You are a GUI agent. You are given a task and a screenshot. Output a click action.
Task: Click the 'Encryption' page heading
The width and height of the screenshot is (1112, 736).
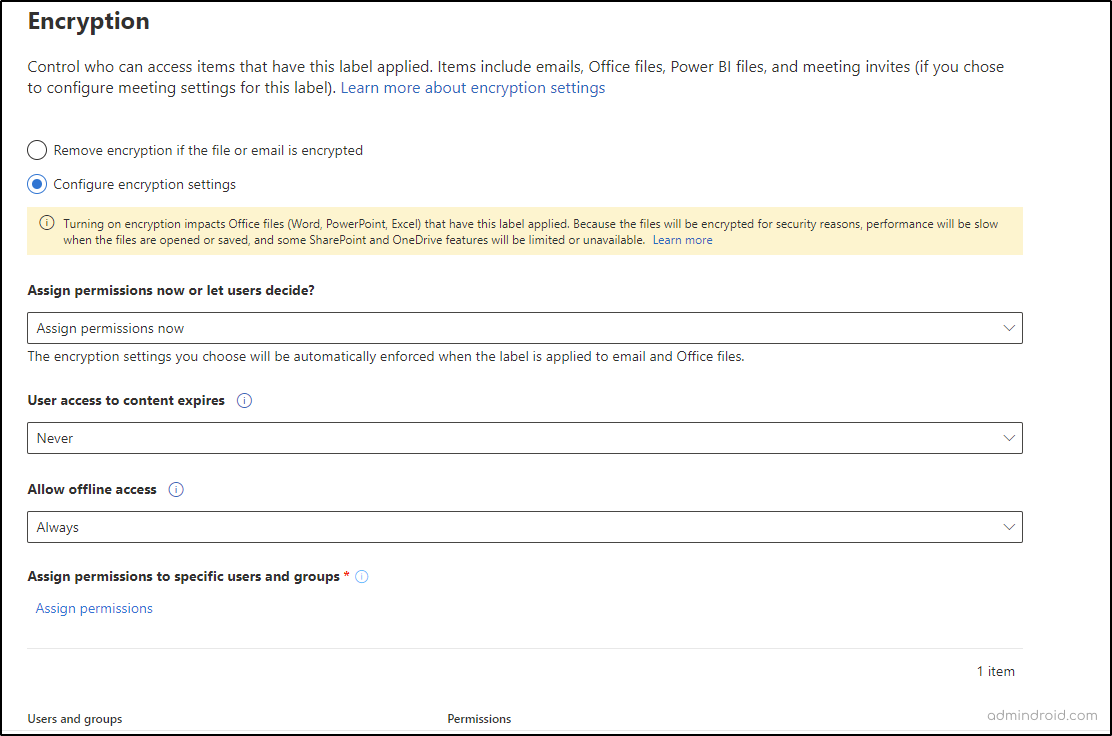click(89, 21)
